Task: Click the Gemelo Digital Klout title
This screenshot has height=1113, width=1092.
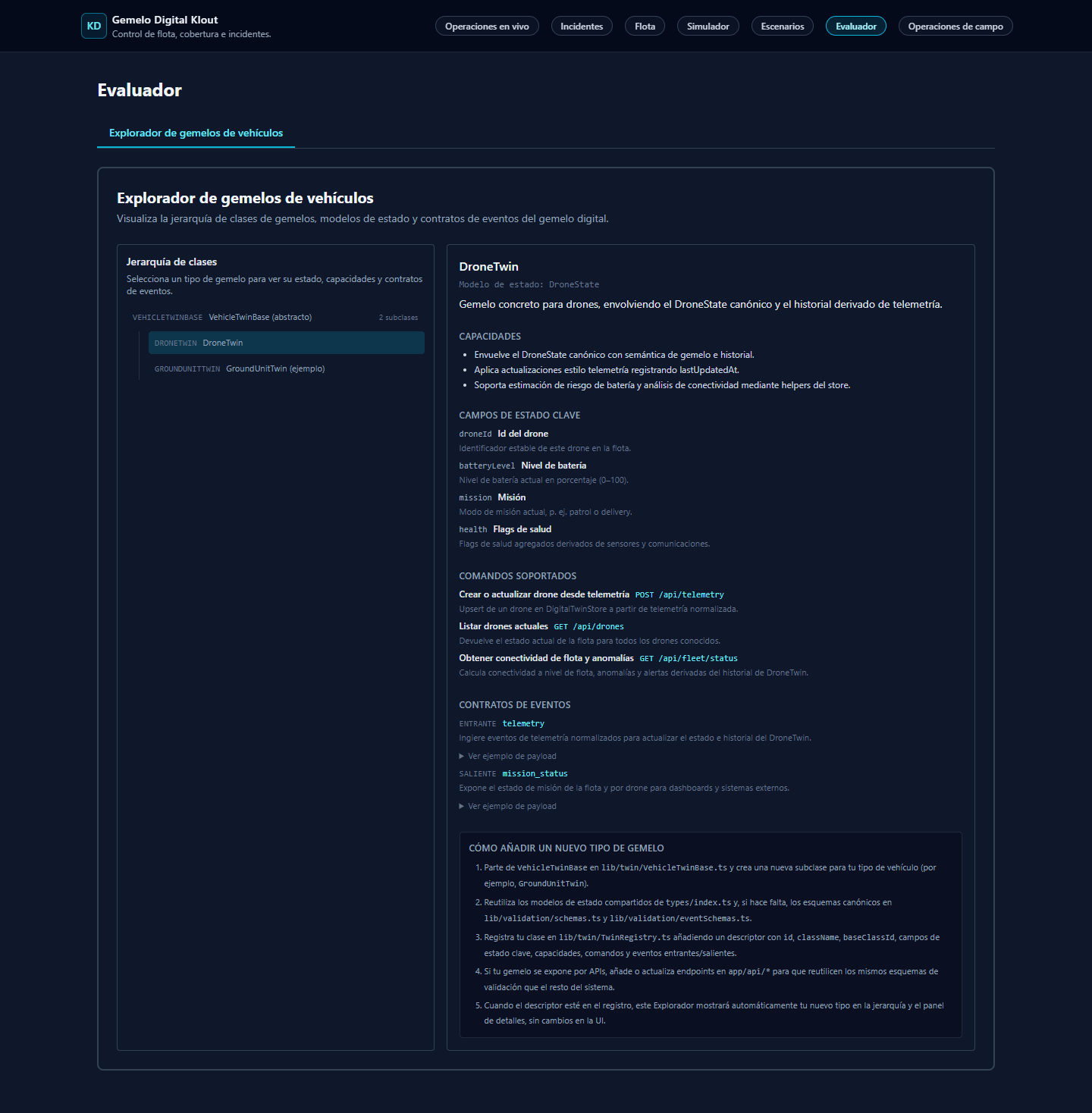Action: [165, 20]
